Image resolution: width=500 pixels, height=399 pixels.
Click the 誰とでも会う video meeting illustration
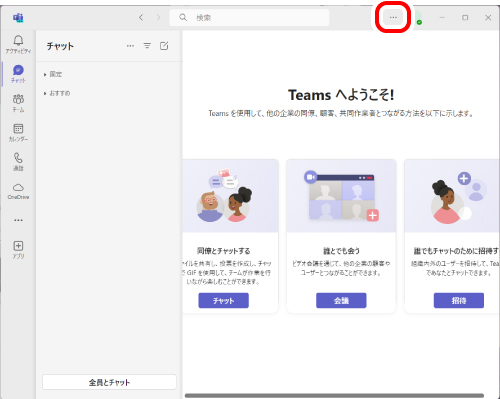341,196
